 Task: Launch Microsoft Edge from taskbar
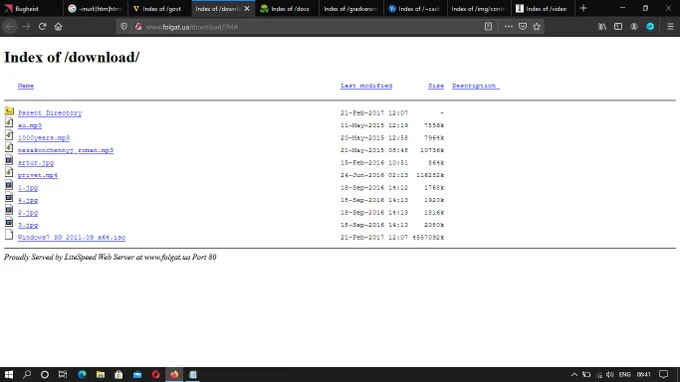pos(82,374)
